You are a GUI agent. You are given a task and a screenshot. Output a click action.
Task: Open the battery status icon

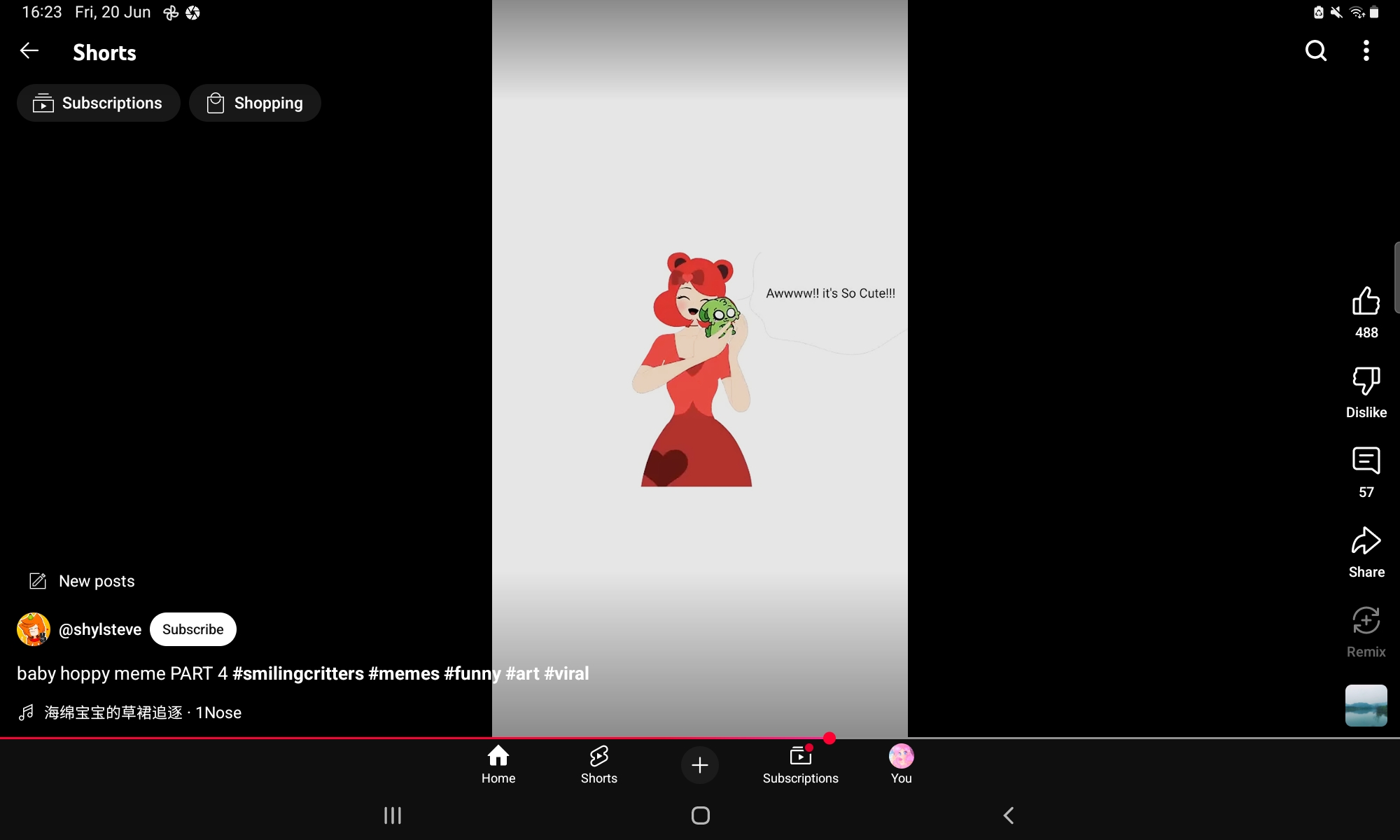[1375, 13]
